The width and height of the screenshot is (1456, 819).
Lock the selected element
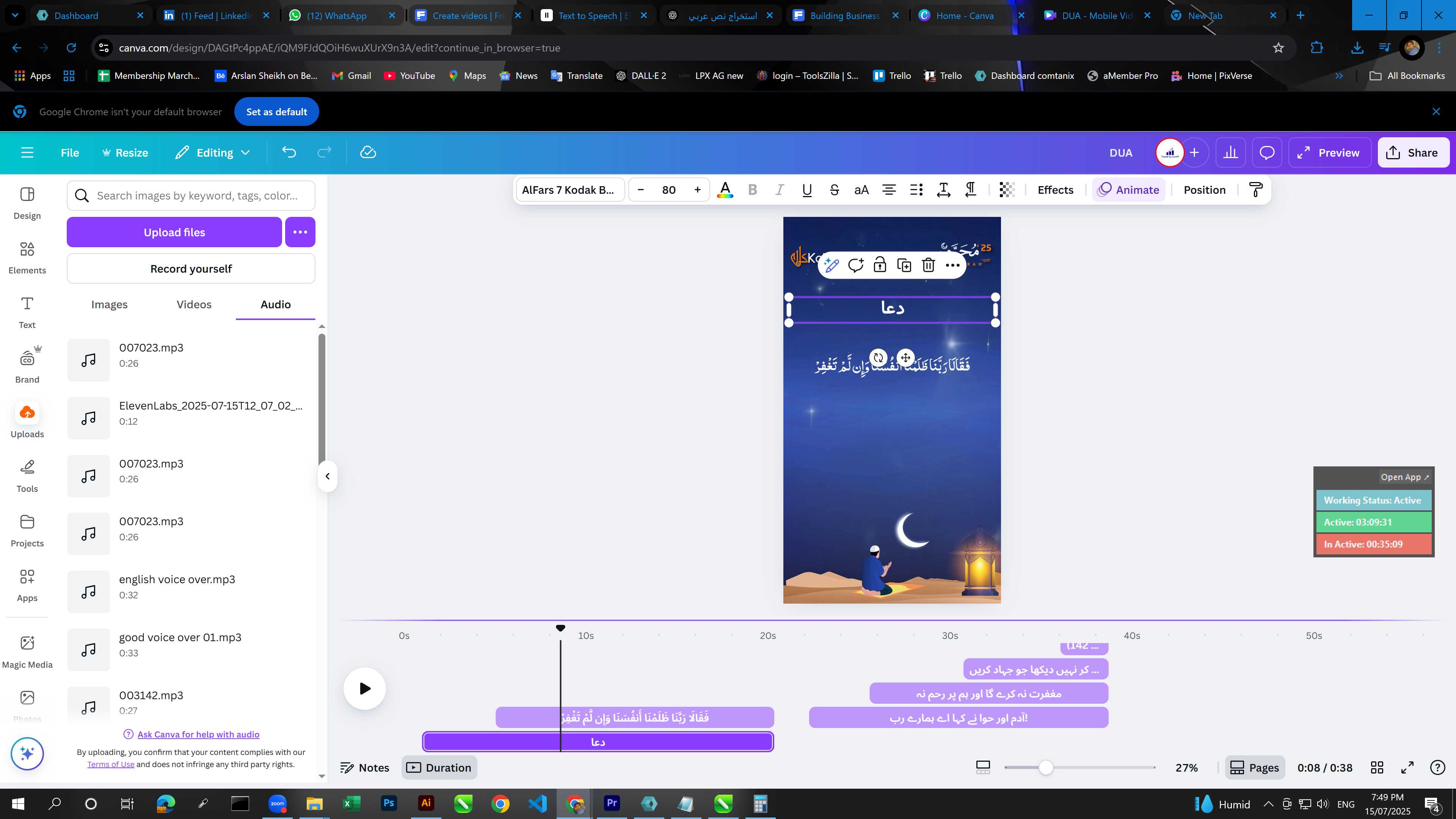(880, 265)
